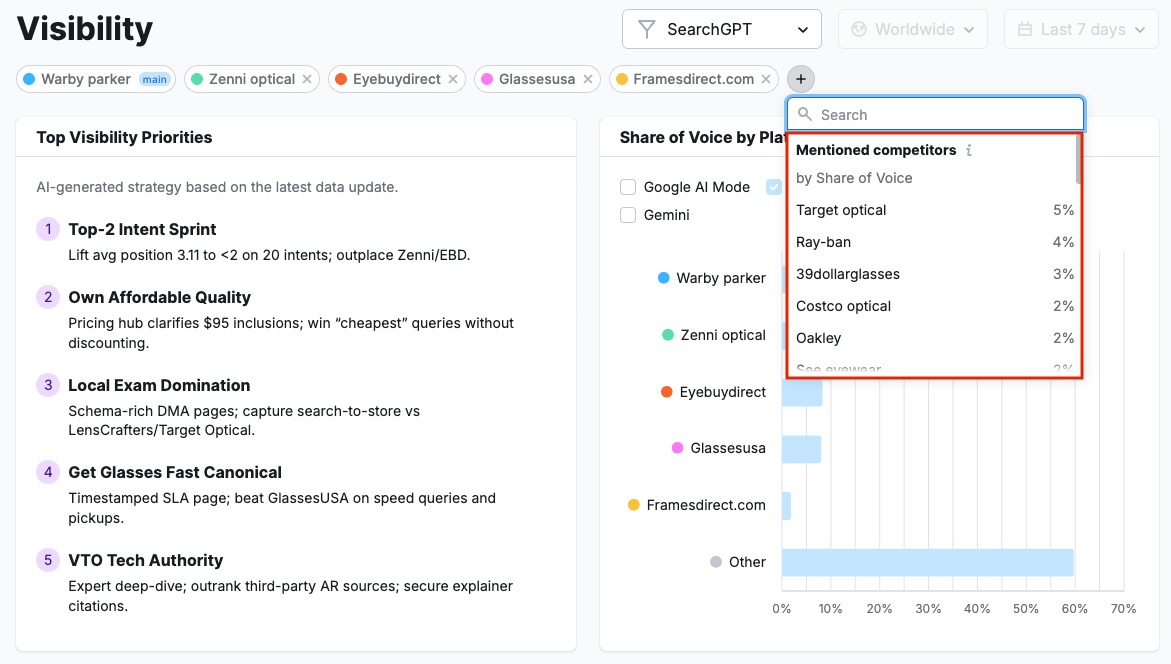1171x664 pixels.
Task: Open the Last 7 days date dropdown
Action: 1081,29
